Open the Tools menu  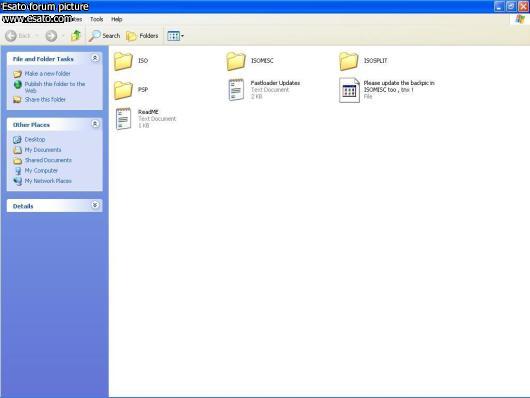[96, 20]
